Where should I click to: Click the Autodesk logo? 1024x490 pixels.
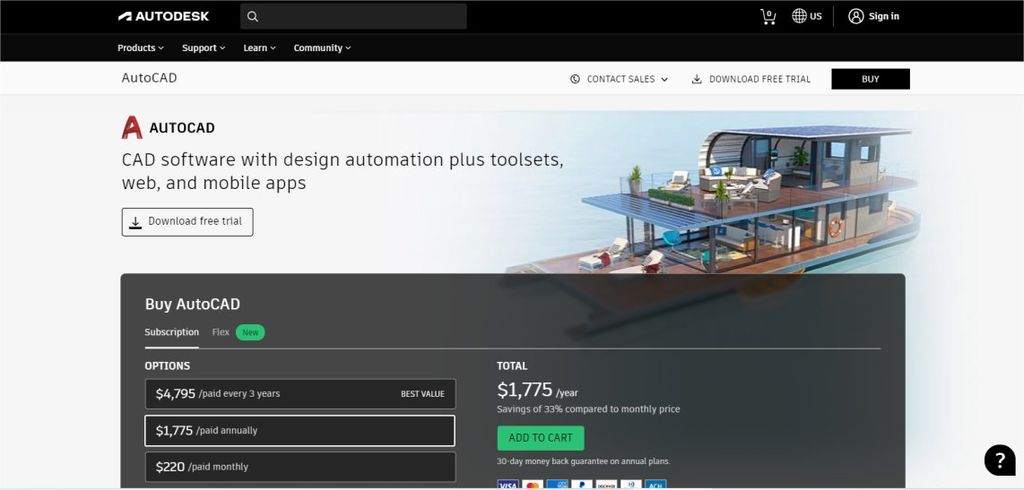[163, 16]
